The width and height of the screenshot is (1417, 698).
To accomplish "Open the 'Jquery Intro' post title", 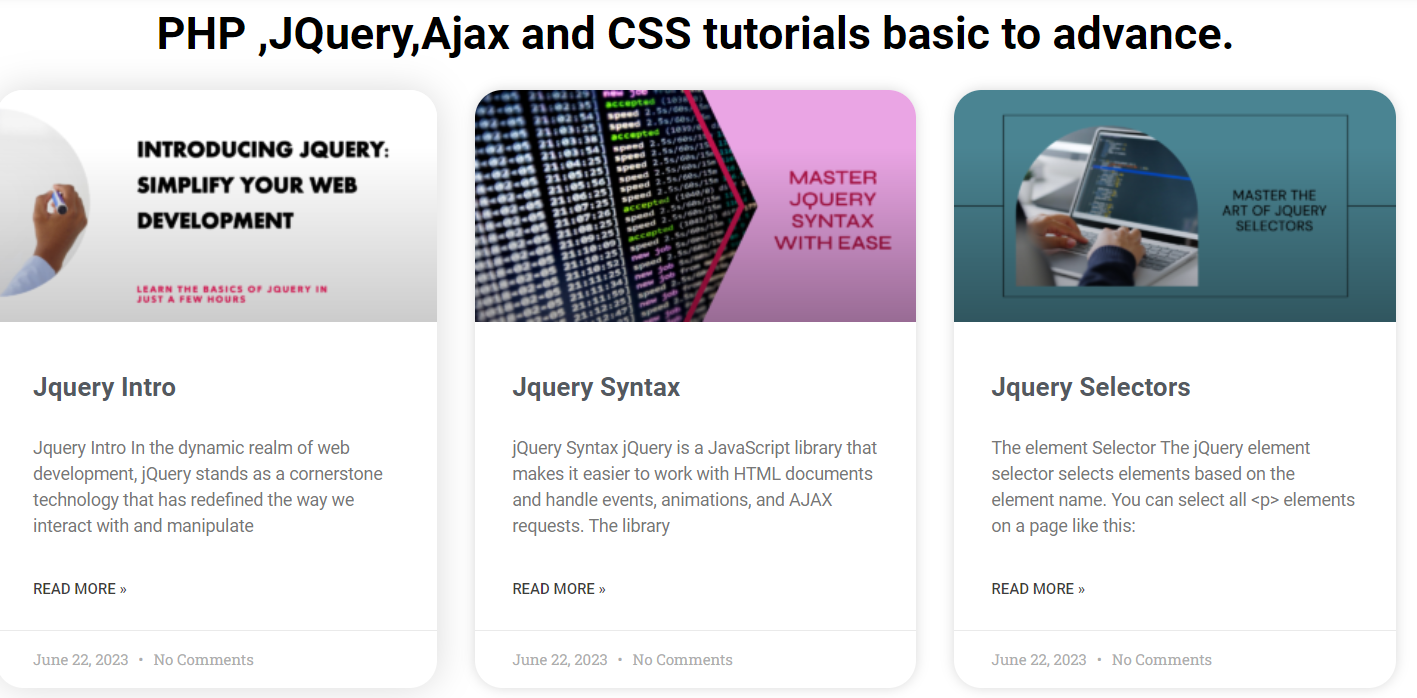I will pos(104,387).
